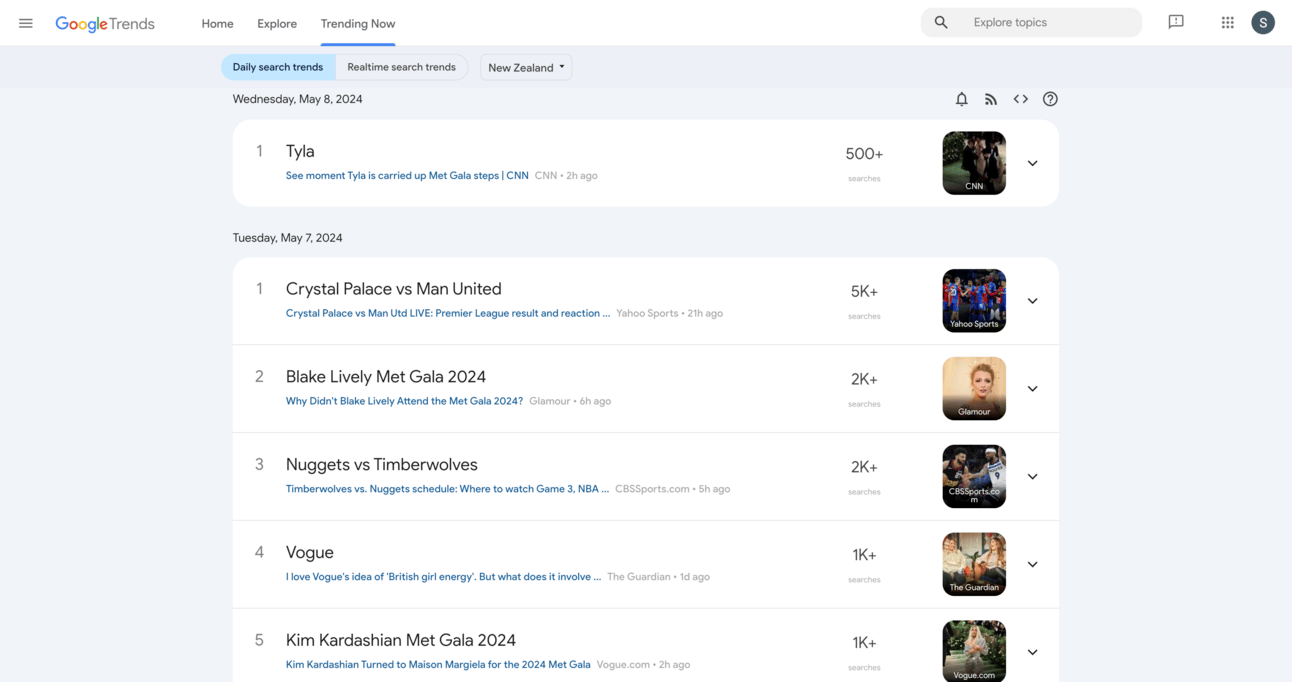Open the RSS feed icon
The image size is (1292, 682).
coord(991,99)
